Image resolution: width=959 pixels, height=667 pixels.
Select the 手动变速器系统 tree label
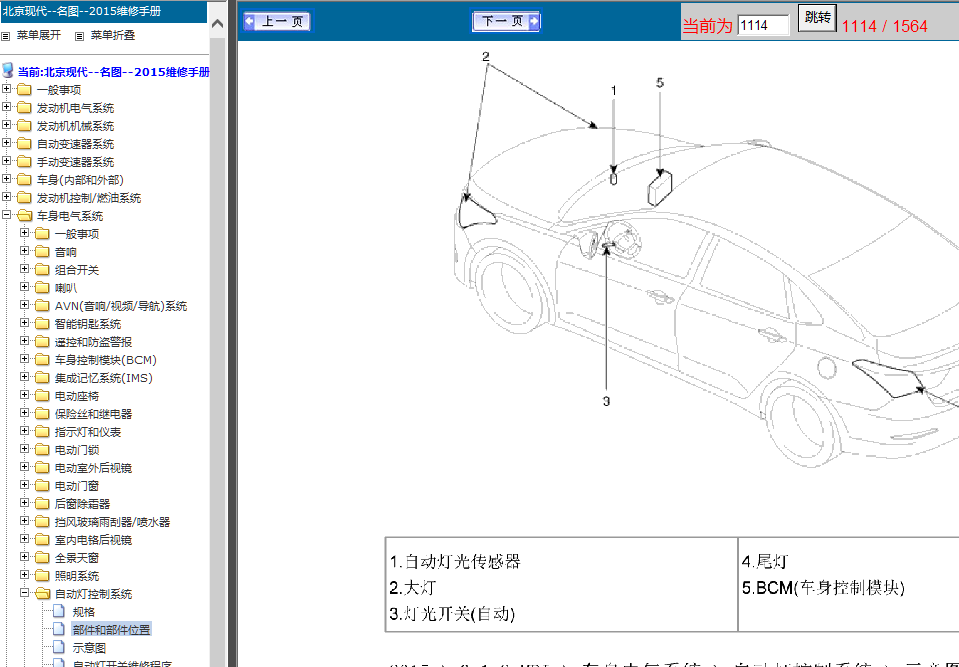point(75,162)
